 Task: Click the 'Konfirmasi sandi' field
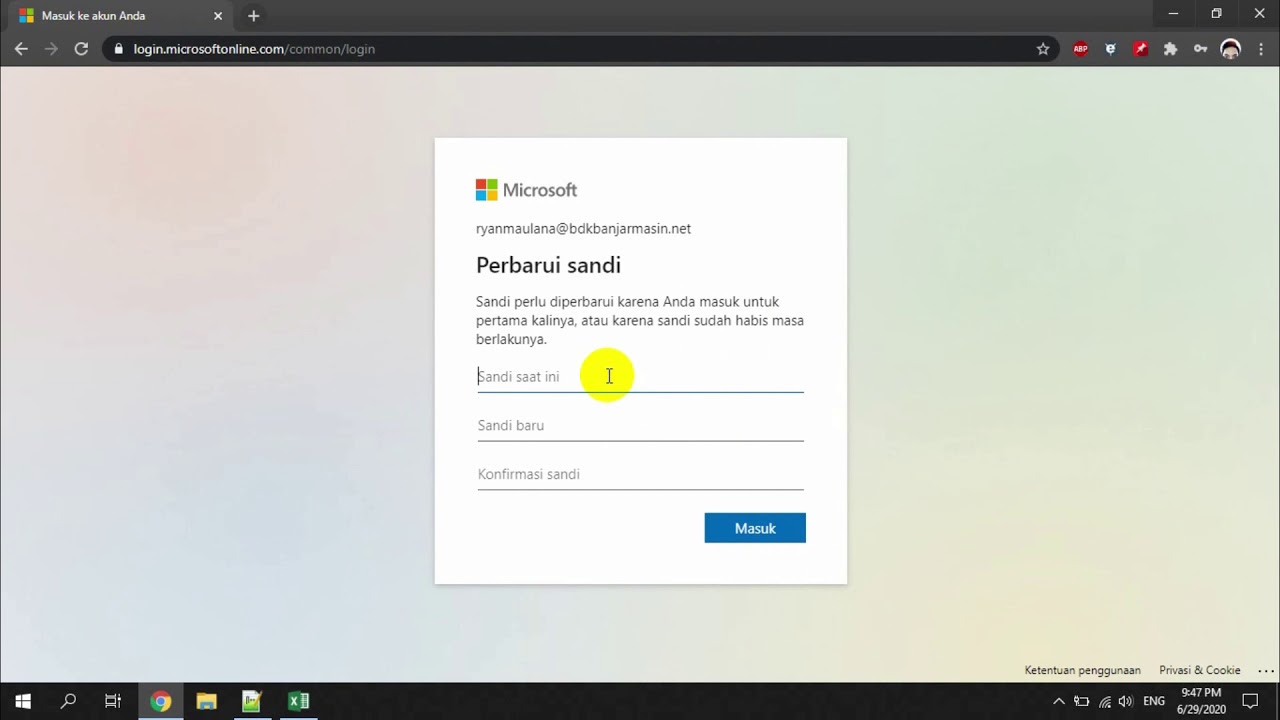pyautogui.click(x=640, y=475)
